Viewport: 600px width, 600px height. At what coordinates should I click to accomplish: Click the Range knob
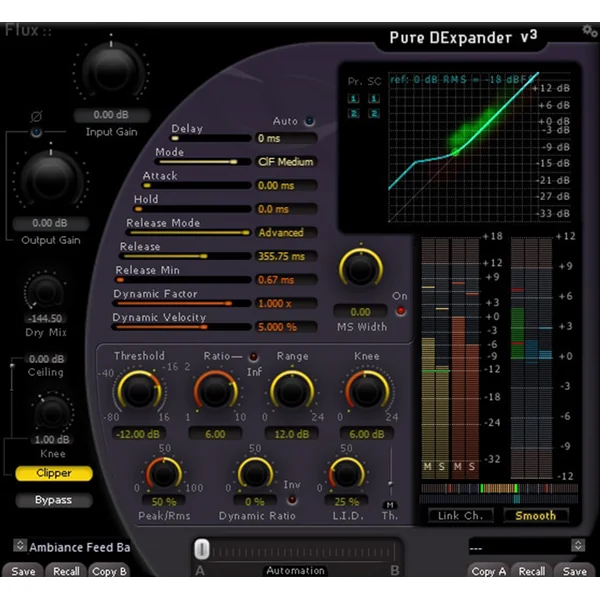tap(292, 391)
